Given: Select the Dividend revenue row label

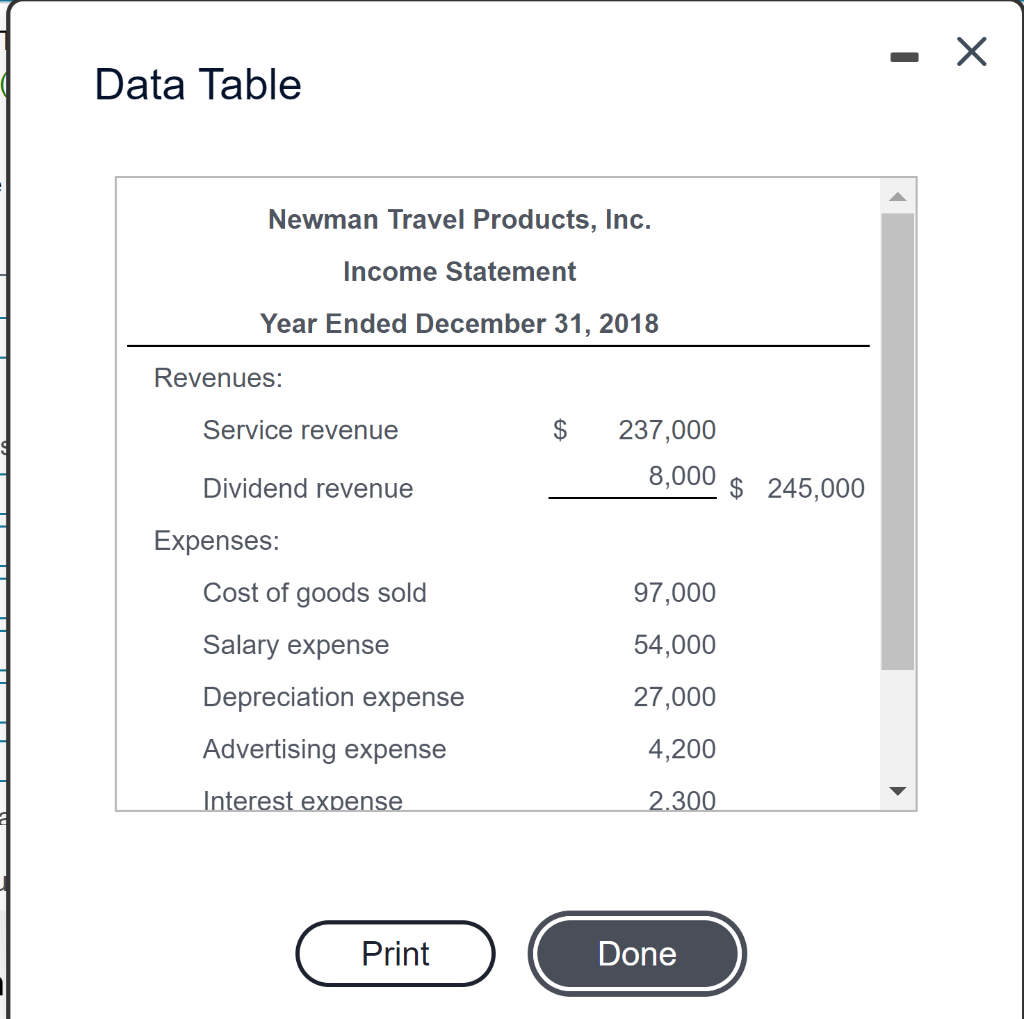Looking at the screenshot, I should click(308, 489).
